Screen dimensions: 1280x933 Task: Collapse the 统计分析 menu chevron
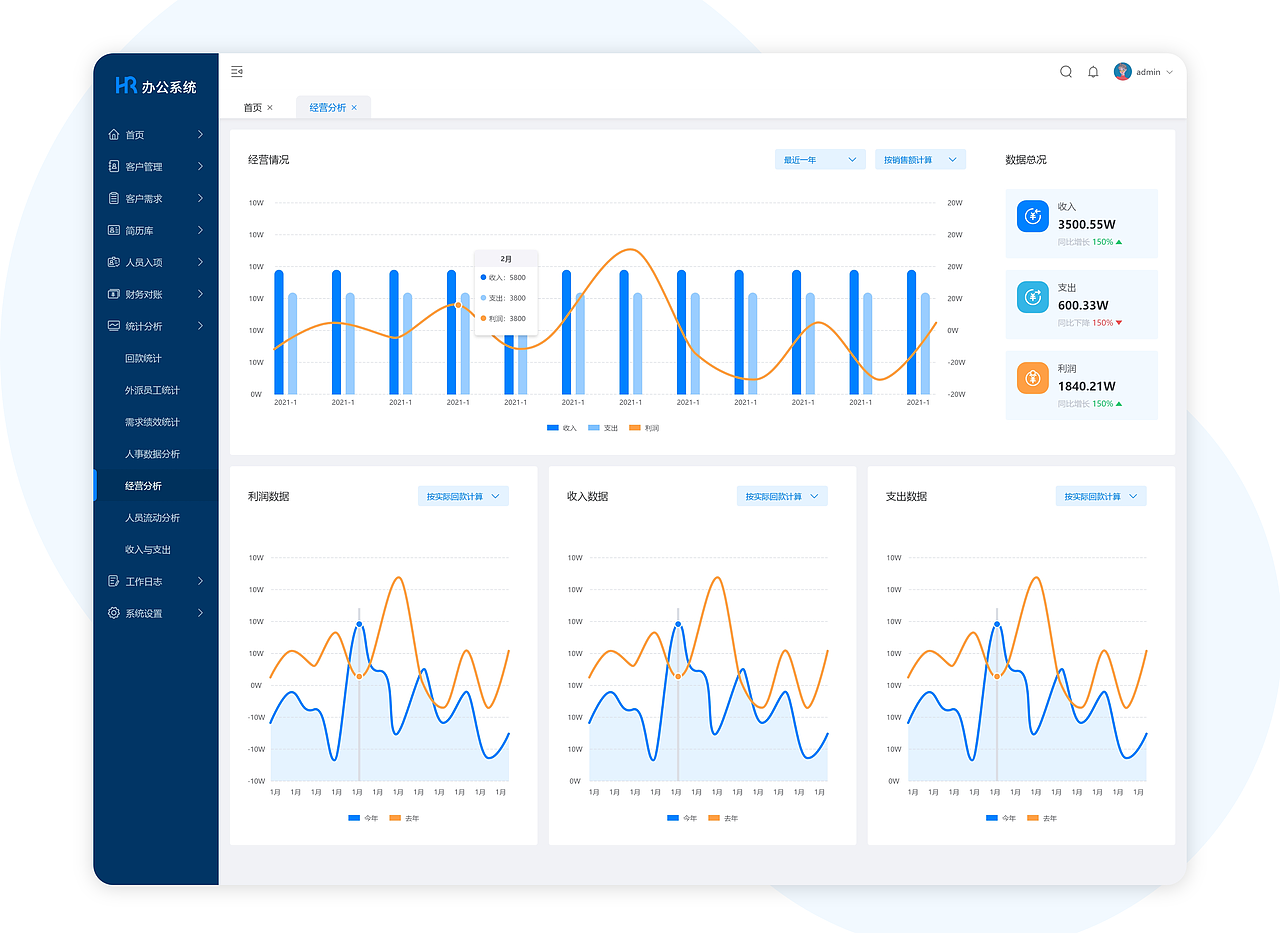coord(200,326)
